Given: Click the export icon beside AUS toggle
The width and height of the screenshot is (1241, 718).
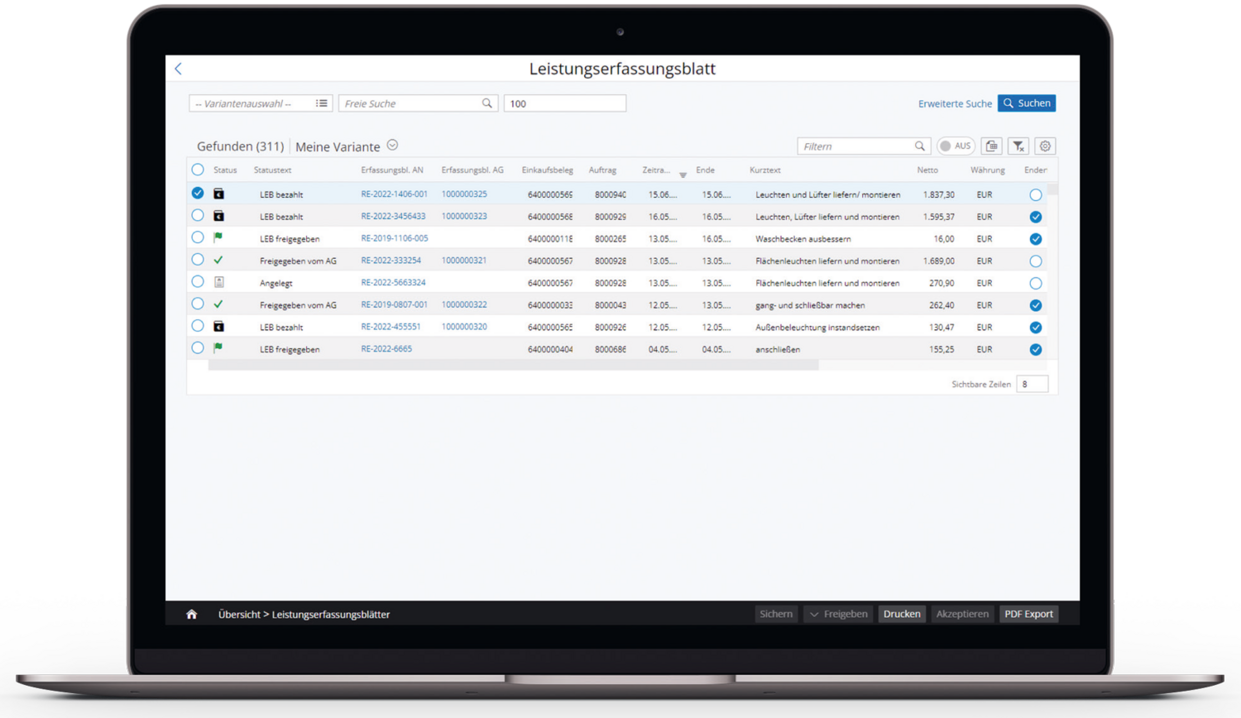Looking at the screenshot, I should 991,146.
